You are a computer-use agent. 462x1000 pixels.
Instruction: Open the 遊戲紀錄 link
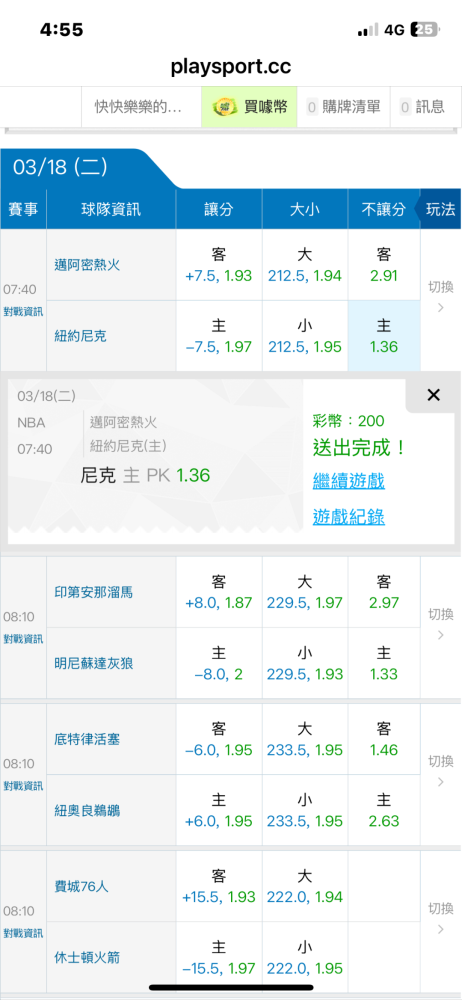348,517
